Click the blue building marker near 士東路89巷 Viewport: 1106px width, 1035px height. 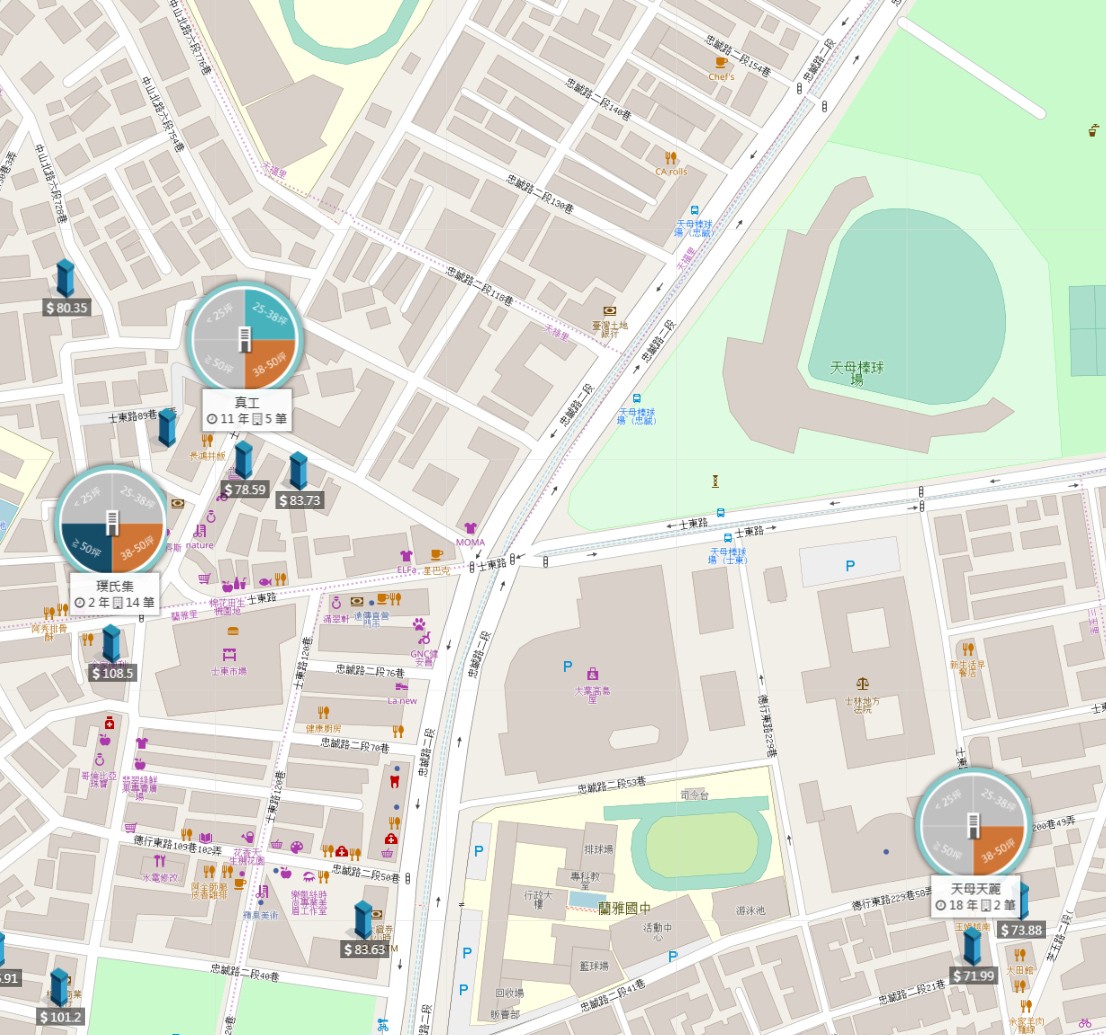tap(167, 428)
